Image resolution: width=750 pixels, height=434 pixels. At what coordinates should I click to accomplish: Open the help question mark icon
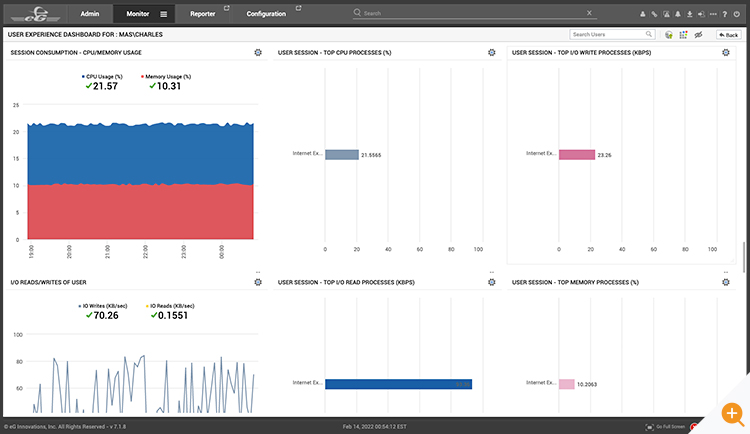(725, 14)
